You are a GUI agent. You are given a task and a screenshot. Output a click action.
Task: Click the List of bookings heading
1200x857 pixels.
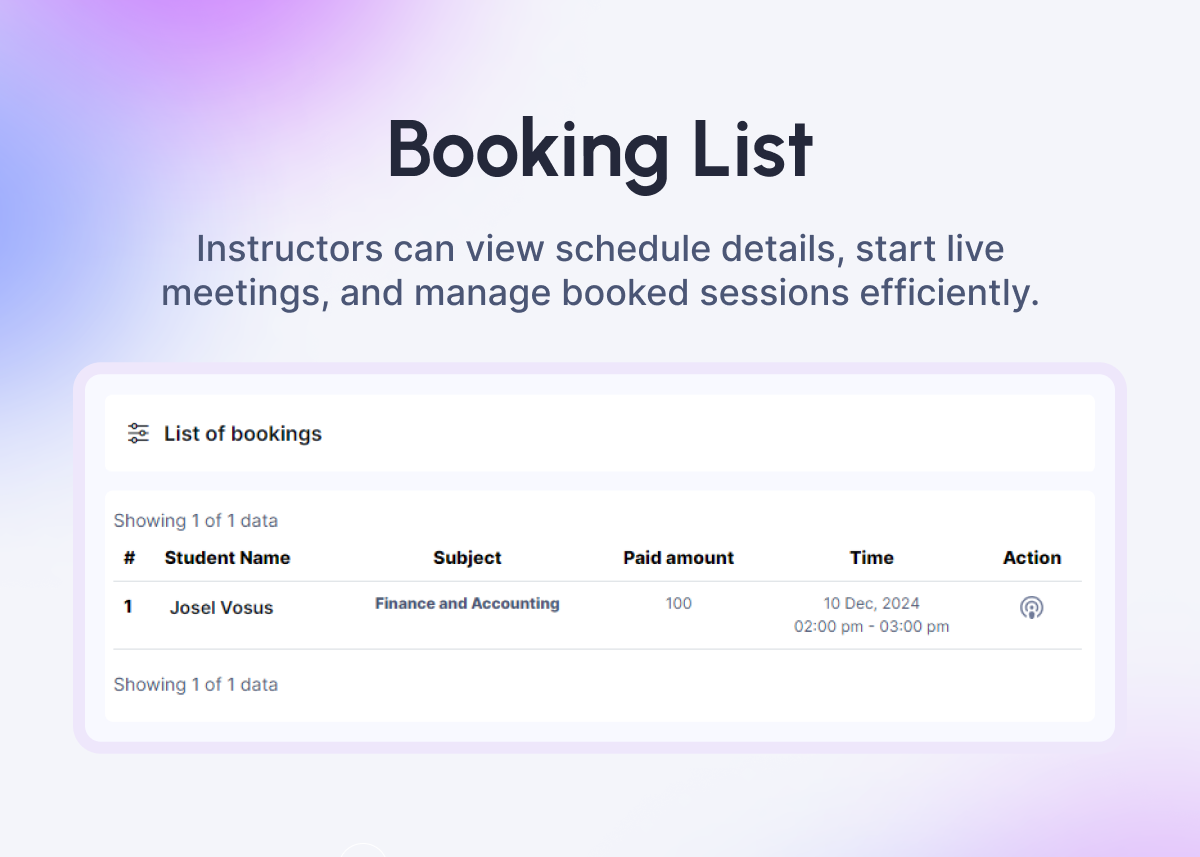[x=243, y=434]
